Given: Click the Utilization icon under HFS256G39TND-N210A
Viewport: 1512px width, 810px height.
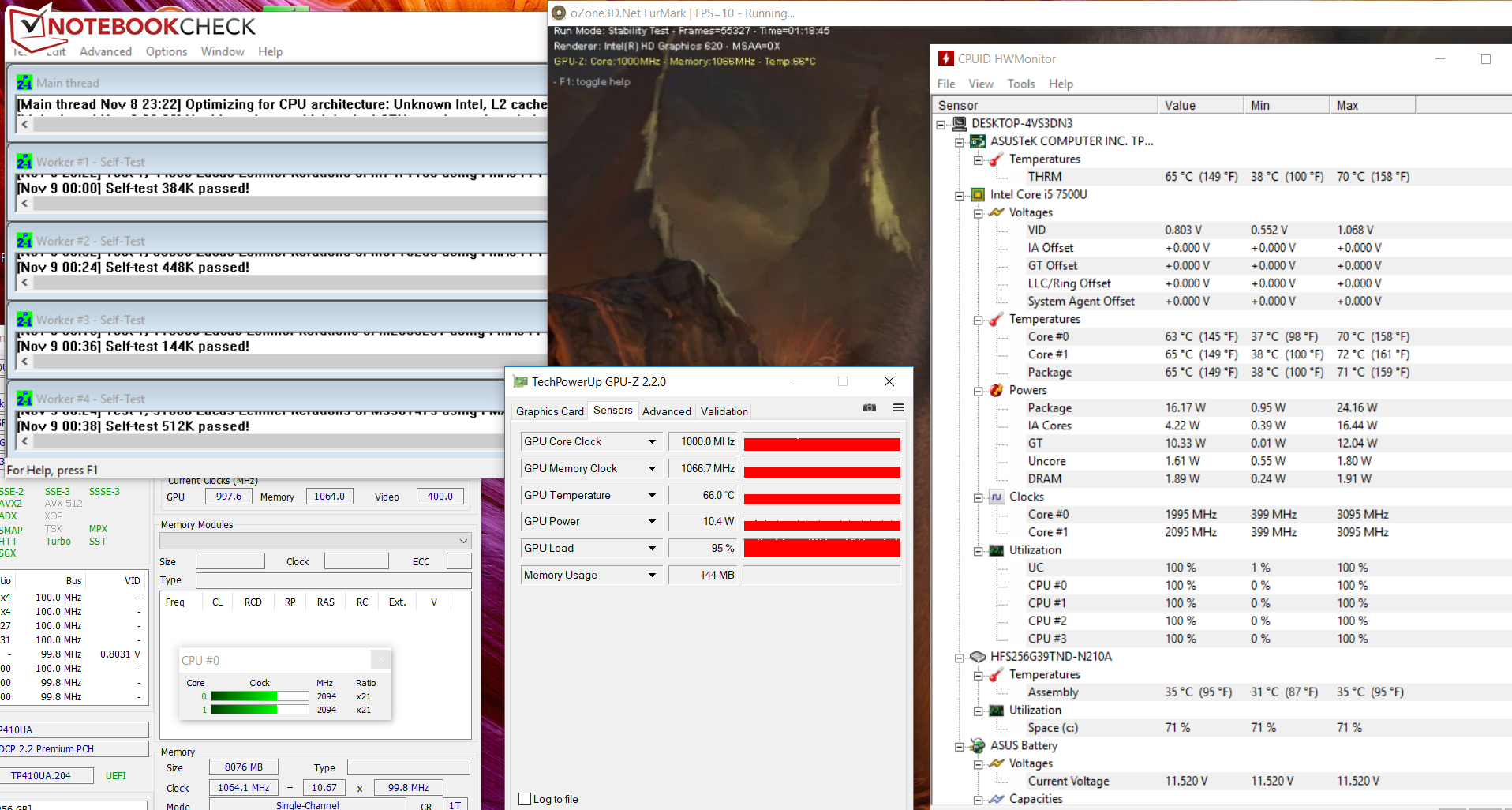Looking at the screenshot, I should (x=996, y=711).
